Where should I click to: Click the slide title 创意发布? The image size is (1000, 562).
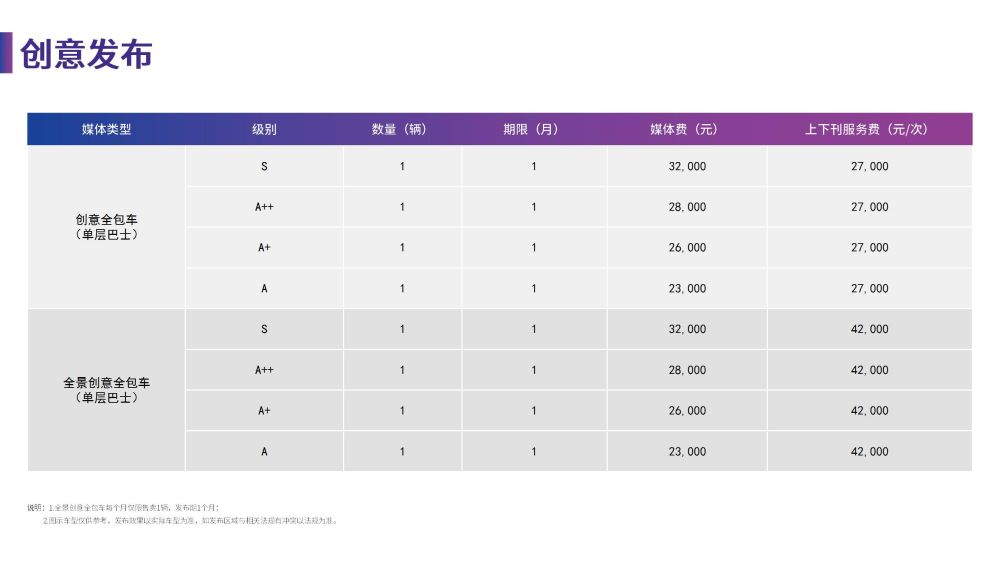pos(86,54)
